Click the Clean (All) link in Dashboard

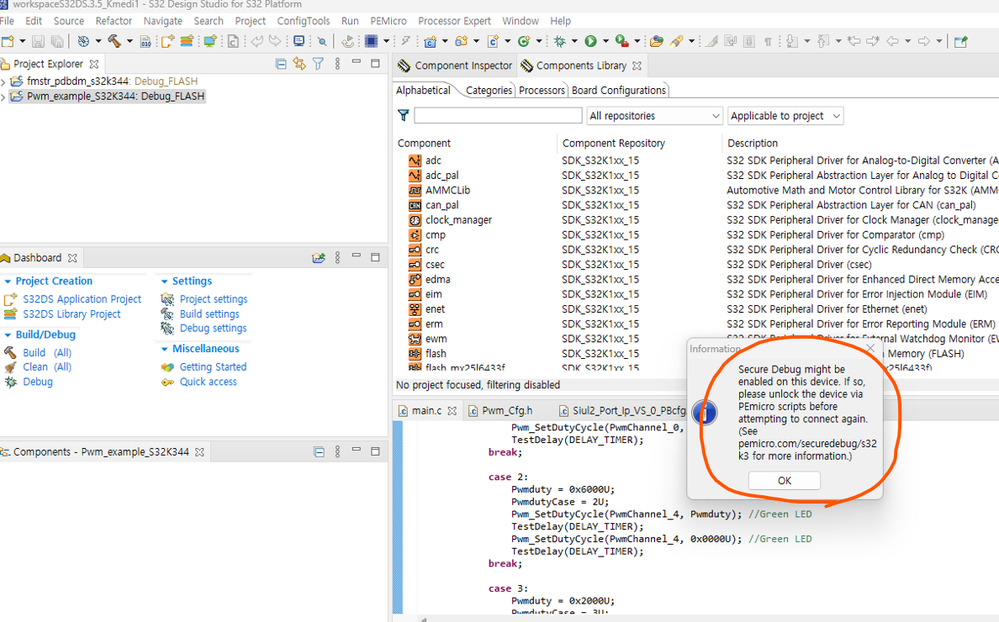(x=47, y=367)
